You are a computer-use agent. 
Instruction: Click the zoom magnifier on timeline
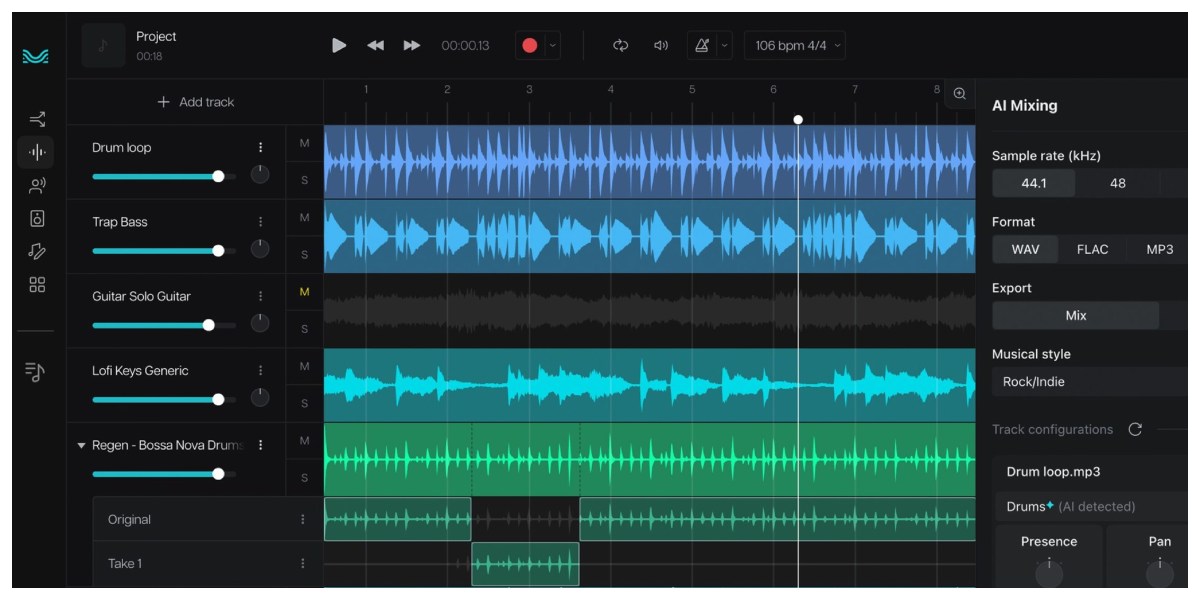pyautogui.click(x=959, y=93)
